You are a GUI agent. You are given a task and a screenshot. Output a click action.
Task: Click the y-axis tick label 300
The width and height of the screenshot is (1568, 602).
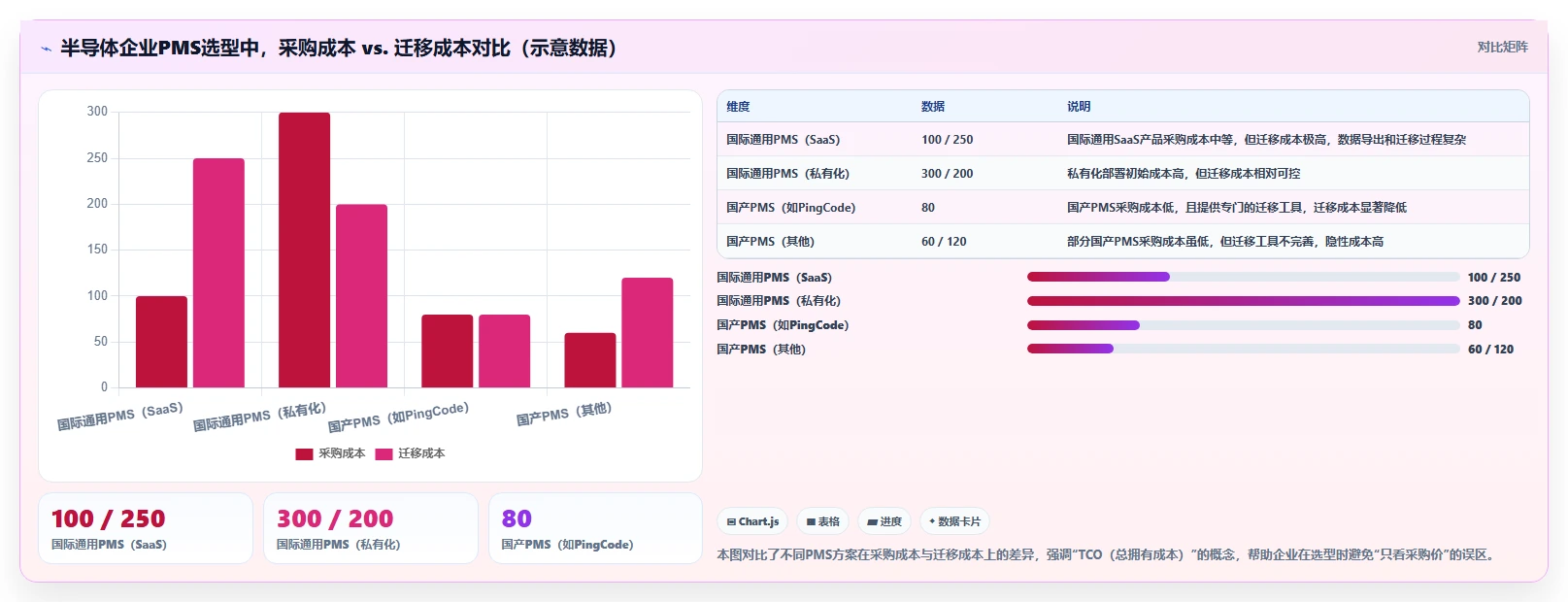pos(97,112)
